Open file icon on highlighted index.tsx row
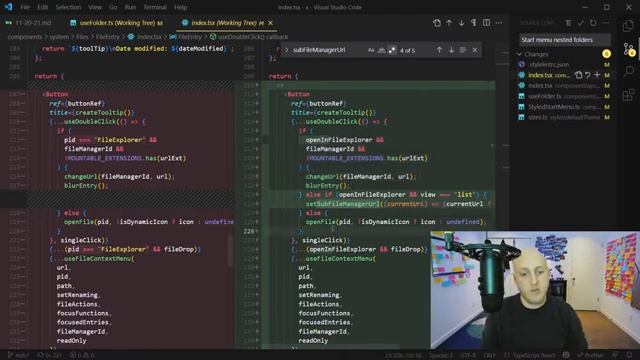Viewport: 640px width, 360px height. pyautogui.click(x=578, y=75)
